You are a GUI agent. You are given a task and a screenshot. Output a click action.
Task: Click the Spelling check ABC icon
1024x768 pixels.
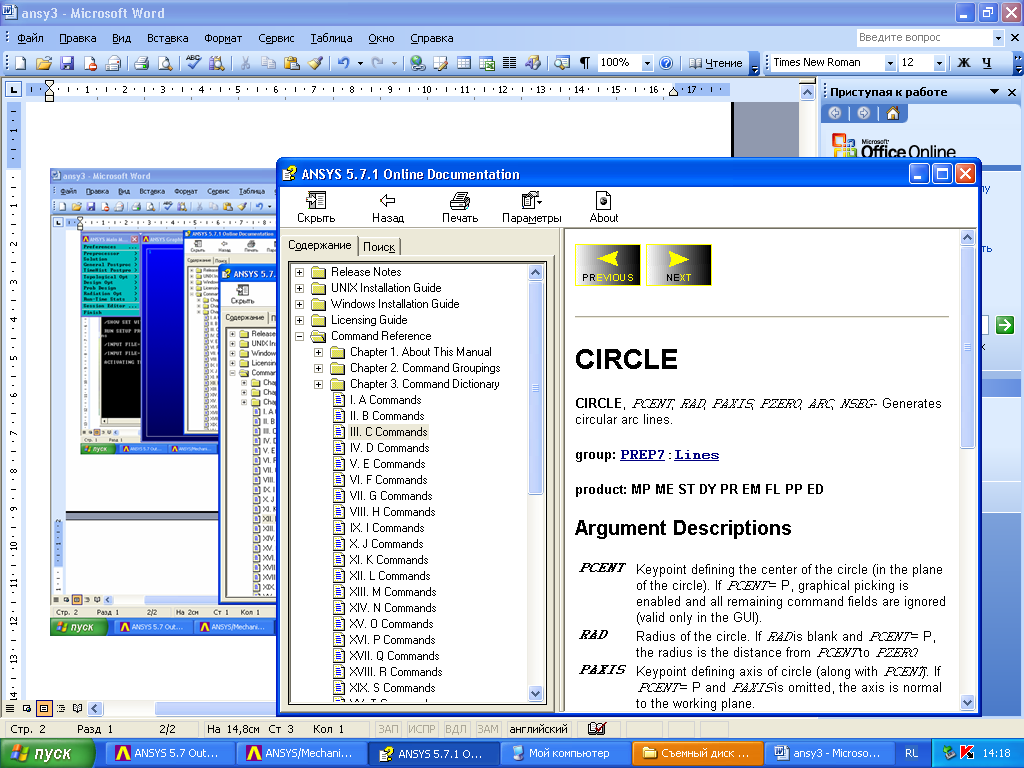(193, 63)
